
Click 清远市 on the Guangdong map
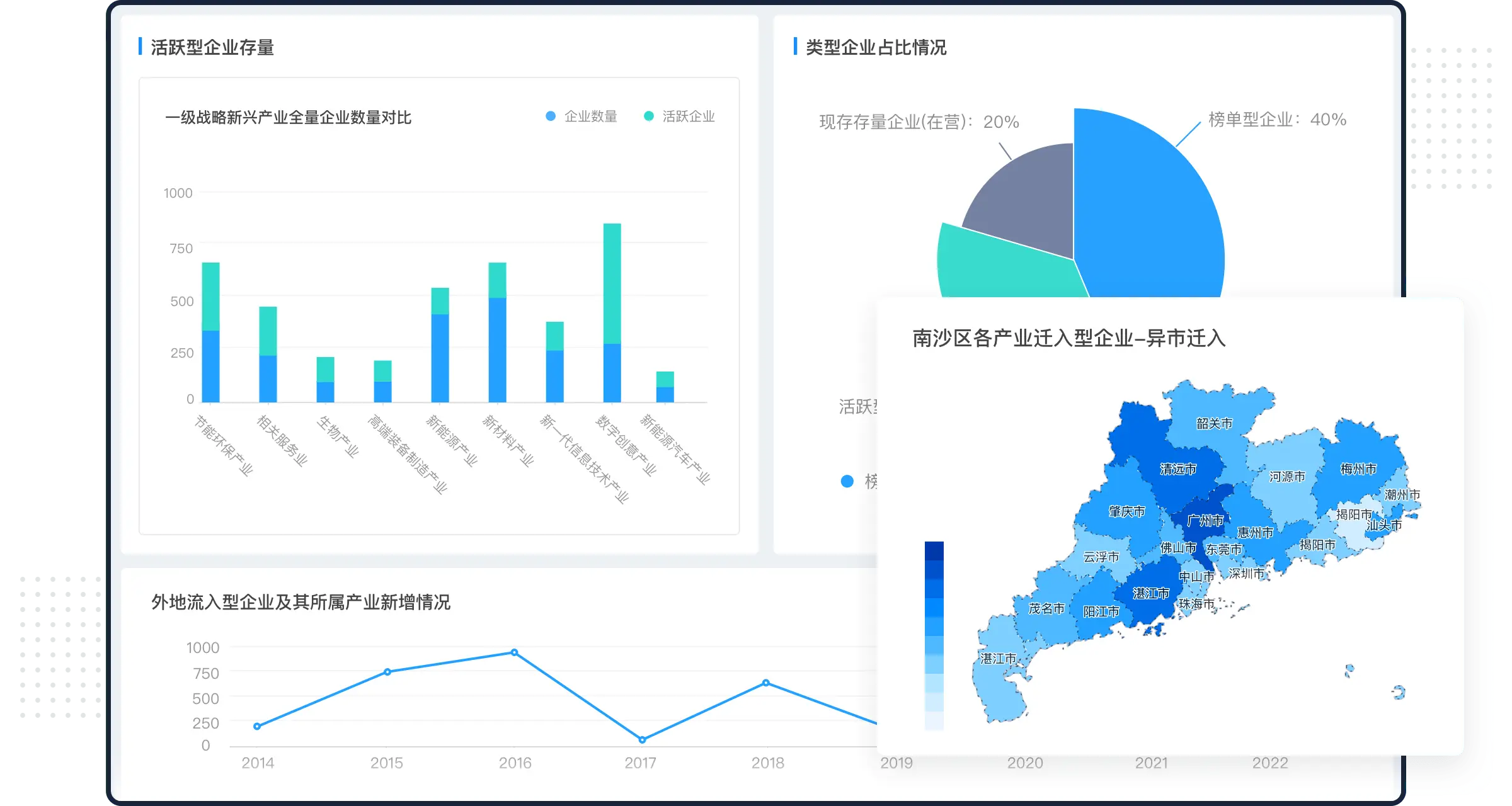(x=1177, y=469)
